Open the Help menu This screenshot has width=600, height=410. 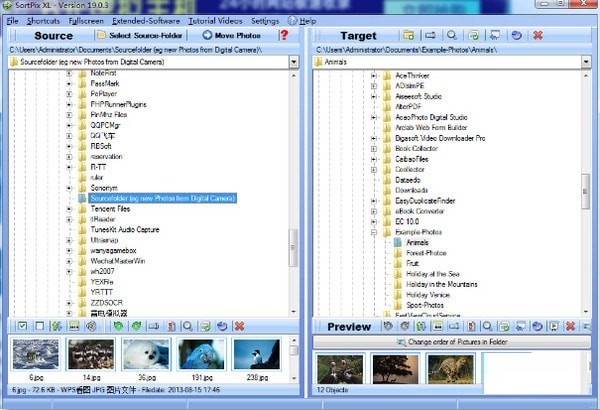click(x=302, y=21)
